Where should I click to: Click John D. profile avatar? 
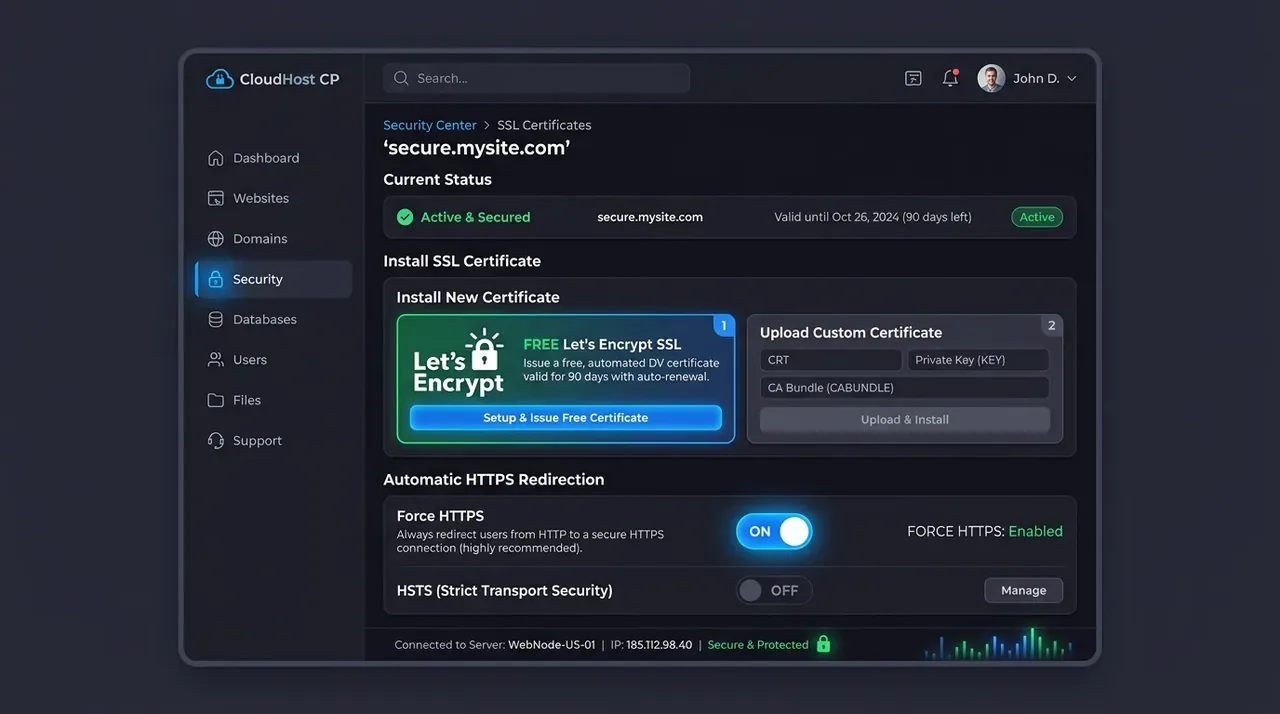click(991, 78)
